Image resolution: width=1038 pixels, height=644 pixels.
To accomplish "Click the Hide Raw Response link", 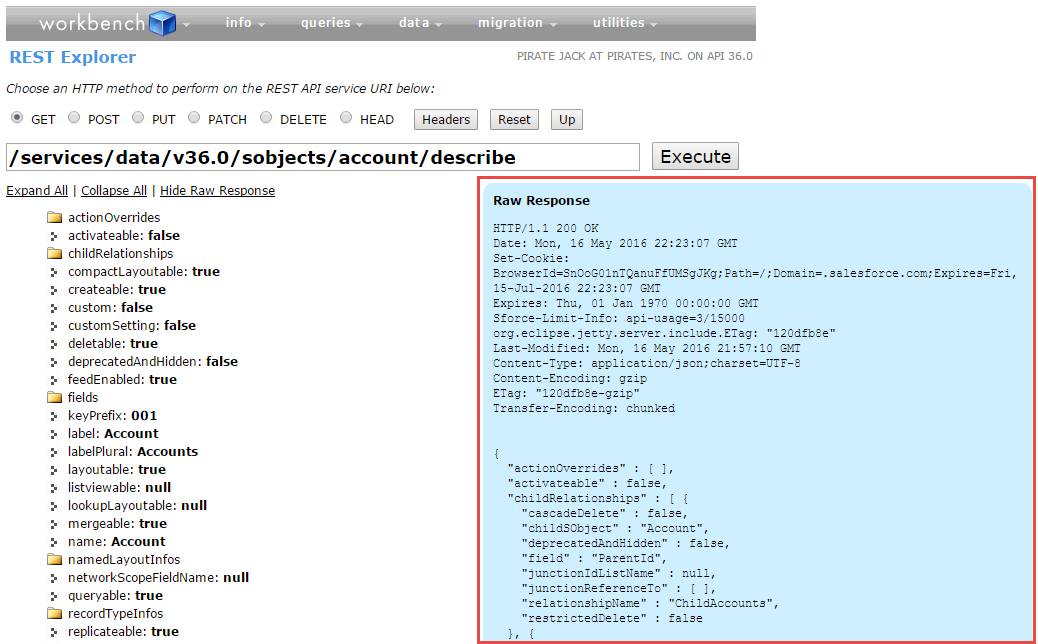I will point(217,191).
